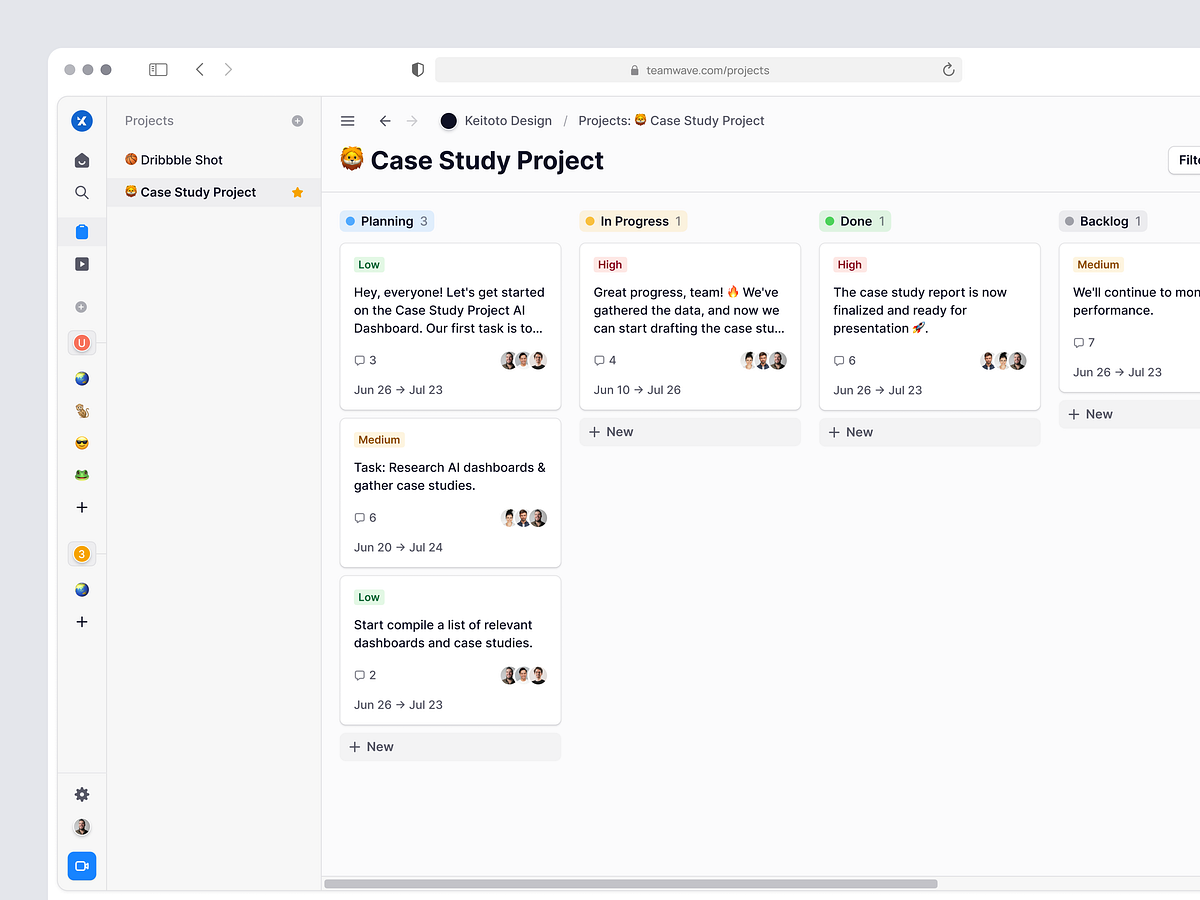Screen dimensions: 1200x900
Task: Switch to the Dribbble Shot project
Action: click(x=183, y=159)
